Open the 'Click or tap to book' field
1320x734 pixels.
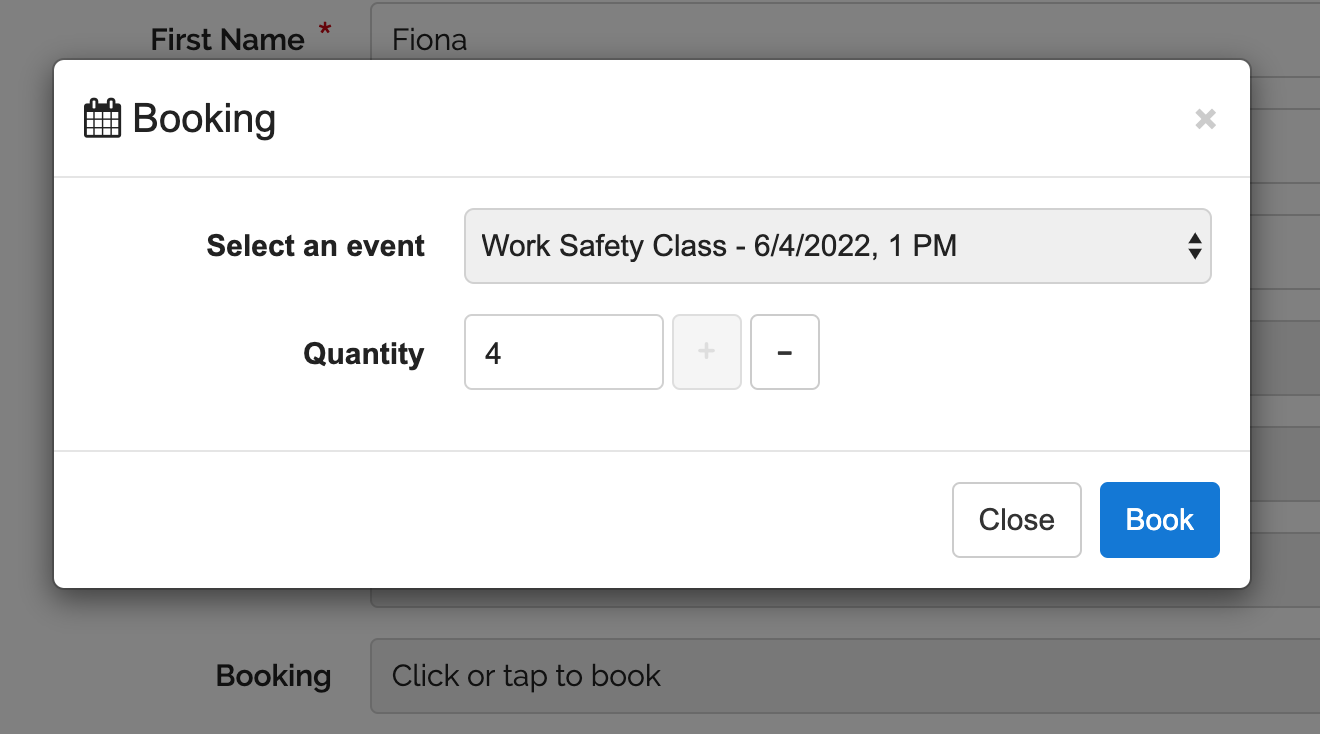click(x=845, y=676)
